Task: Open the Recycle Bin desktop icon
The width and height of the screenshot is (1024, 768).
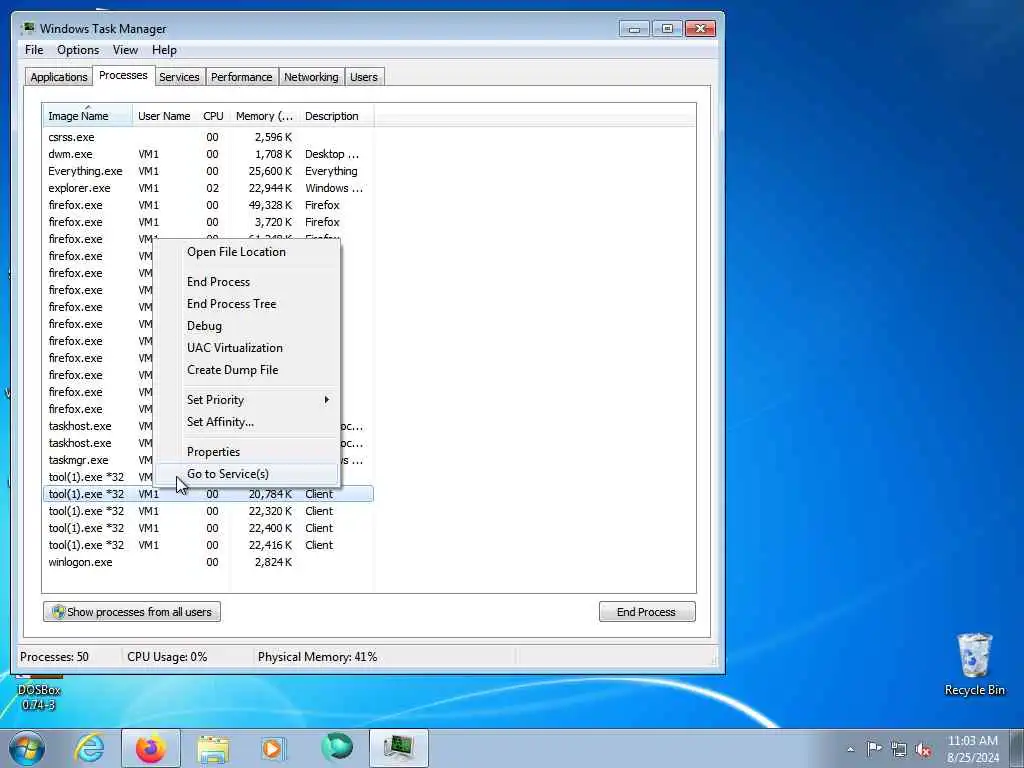Action: (x=974, y=664)
